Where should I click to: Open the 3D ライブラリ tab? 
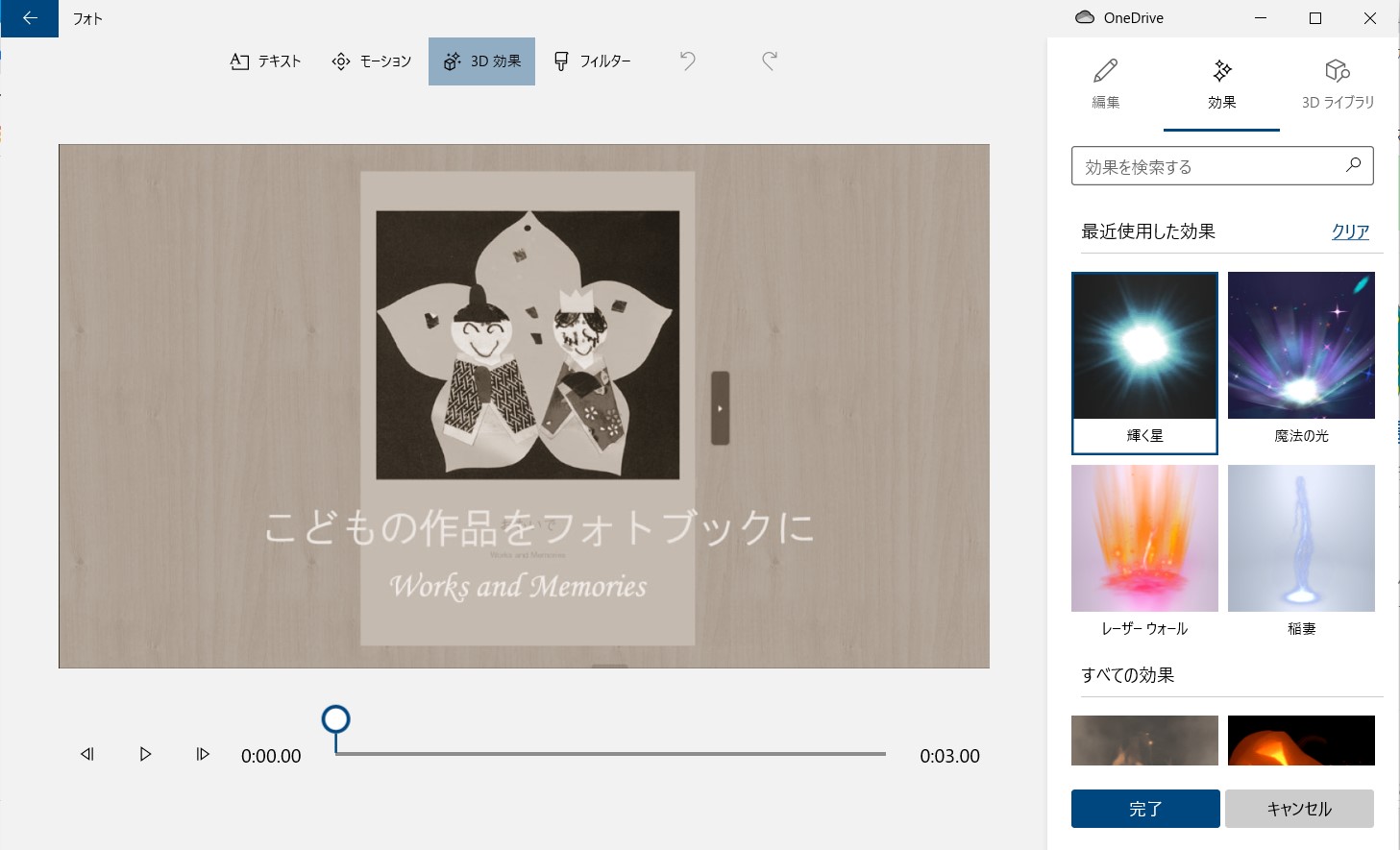tap(1338, 84)
